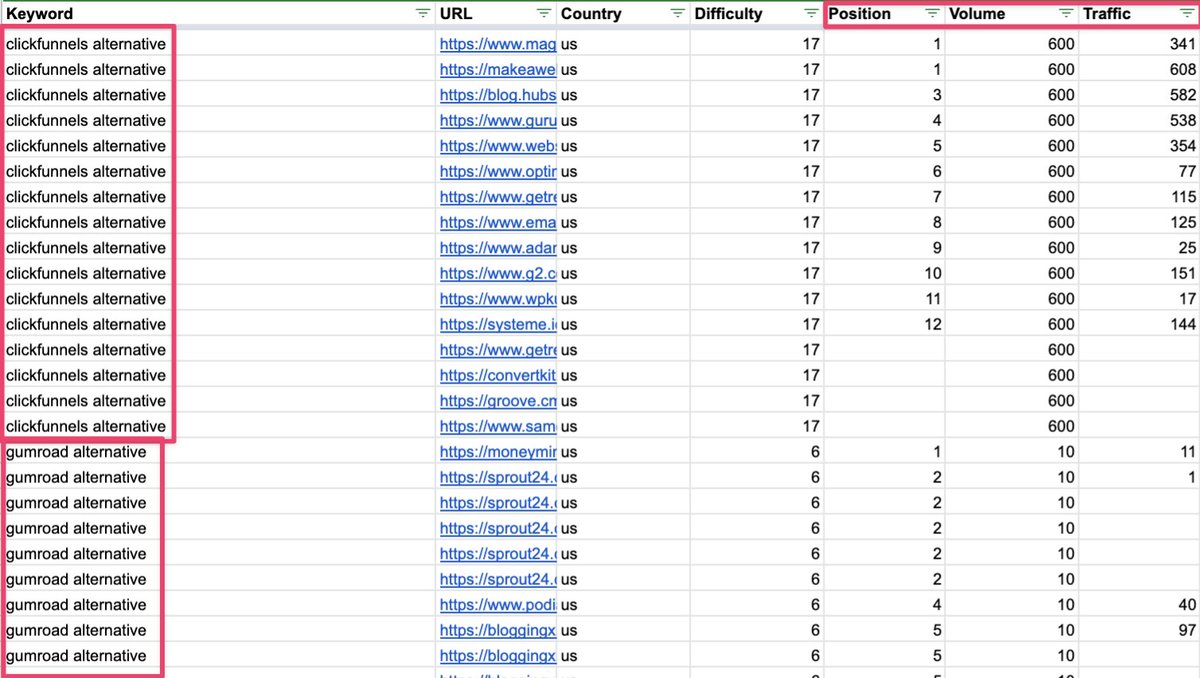
Task: Open the https://makeawe link
Action: [497, 69]
